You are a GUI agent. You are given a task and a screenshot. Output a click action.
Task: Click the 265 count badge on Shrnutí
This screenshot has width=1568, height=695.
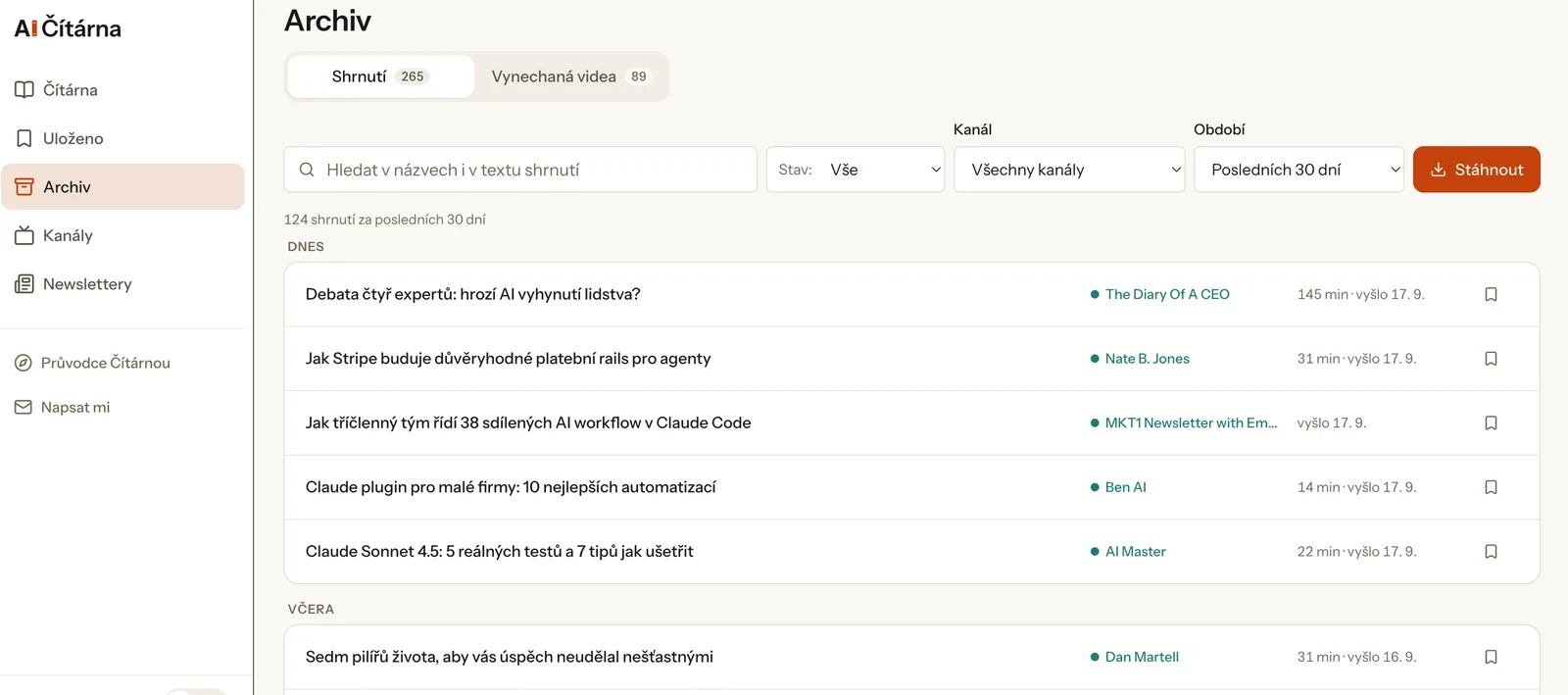click(413, 76)
